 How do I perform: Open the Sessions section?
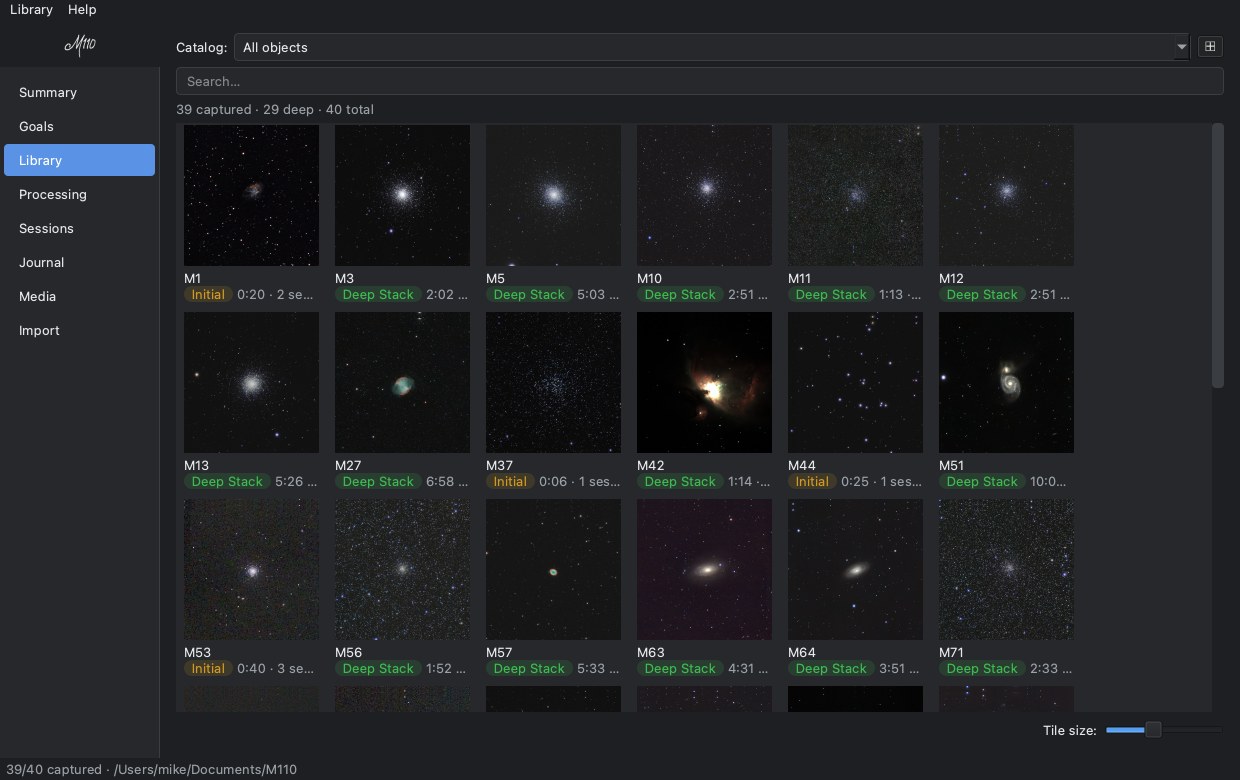(80, 228)
